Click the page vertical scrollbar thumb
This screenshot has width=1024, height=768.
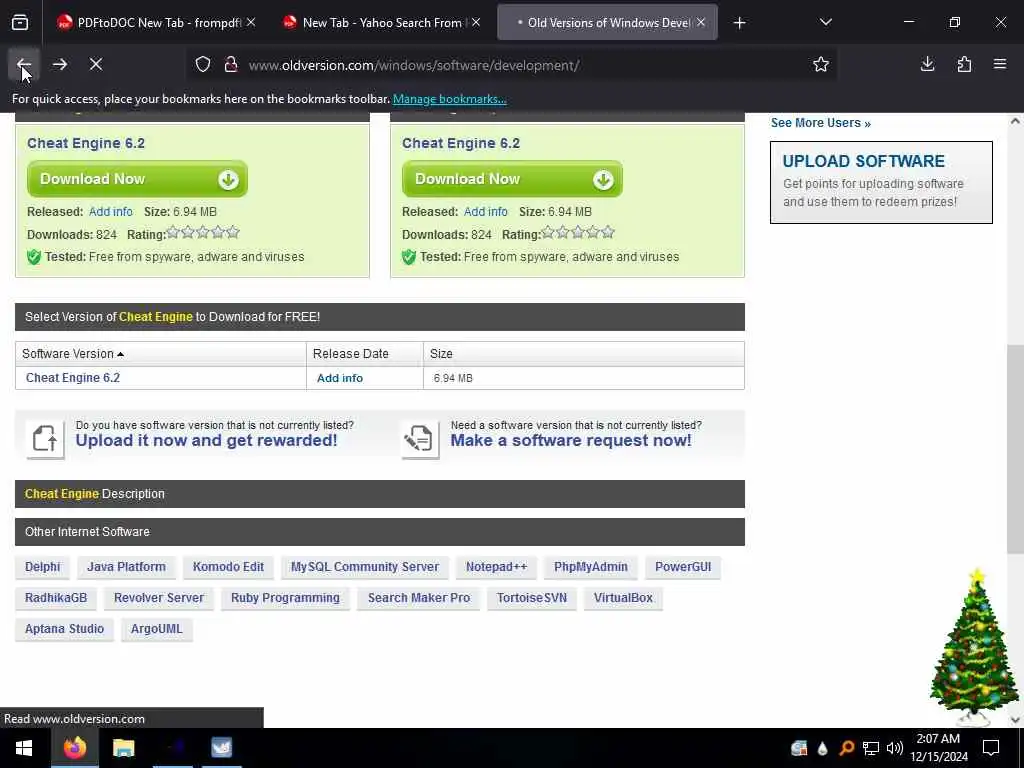point(1015,447)
